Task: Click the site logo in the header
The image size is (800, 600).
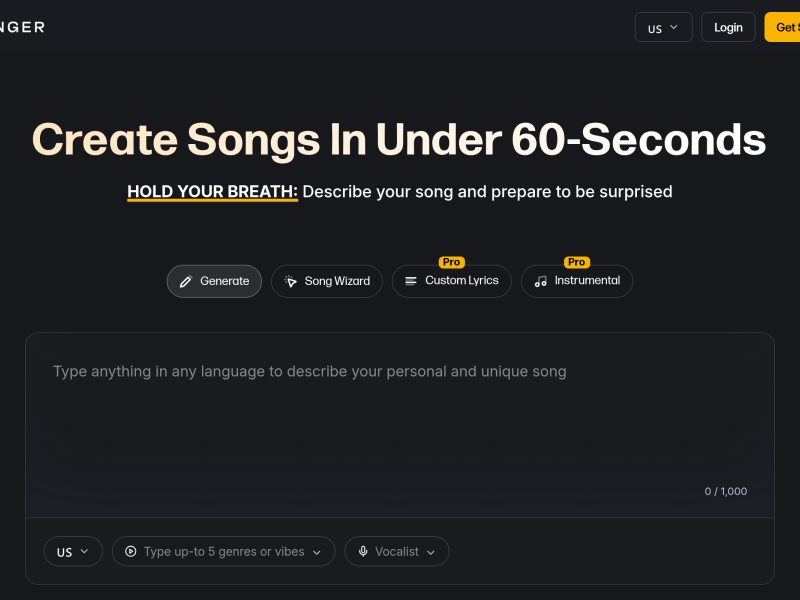Action: [22, 27]
